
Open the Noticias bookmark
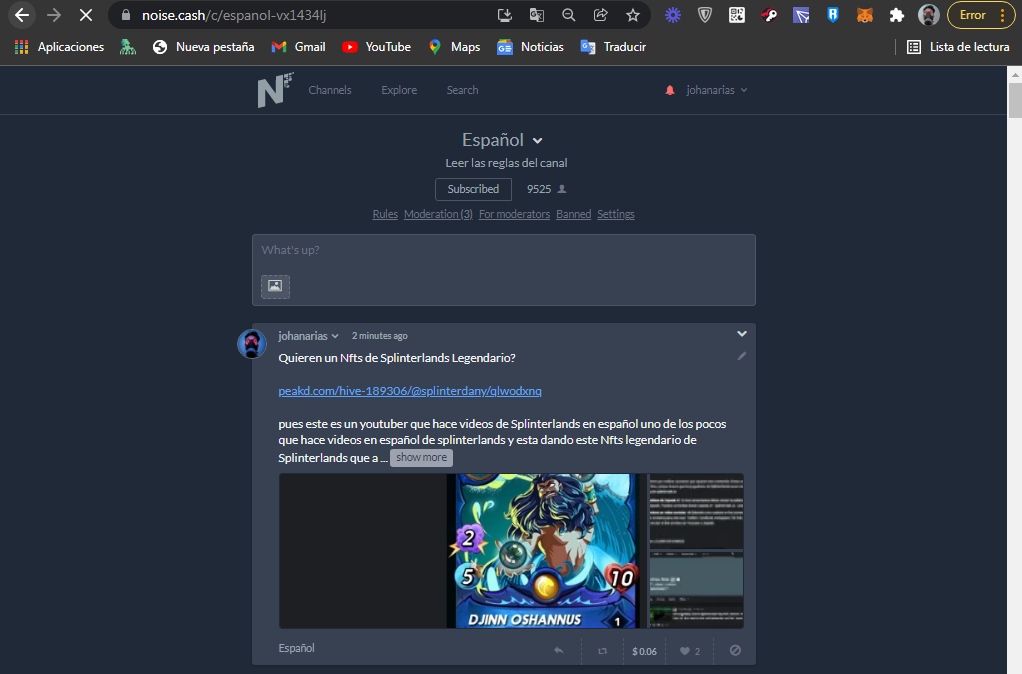tap(531, 47)
